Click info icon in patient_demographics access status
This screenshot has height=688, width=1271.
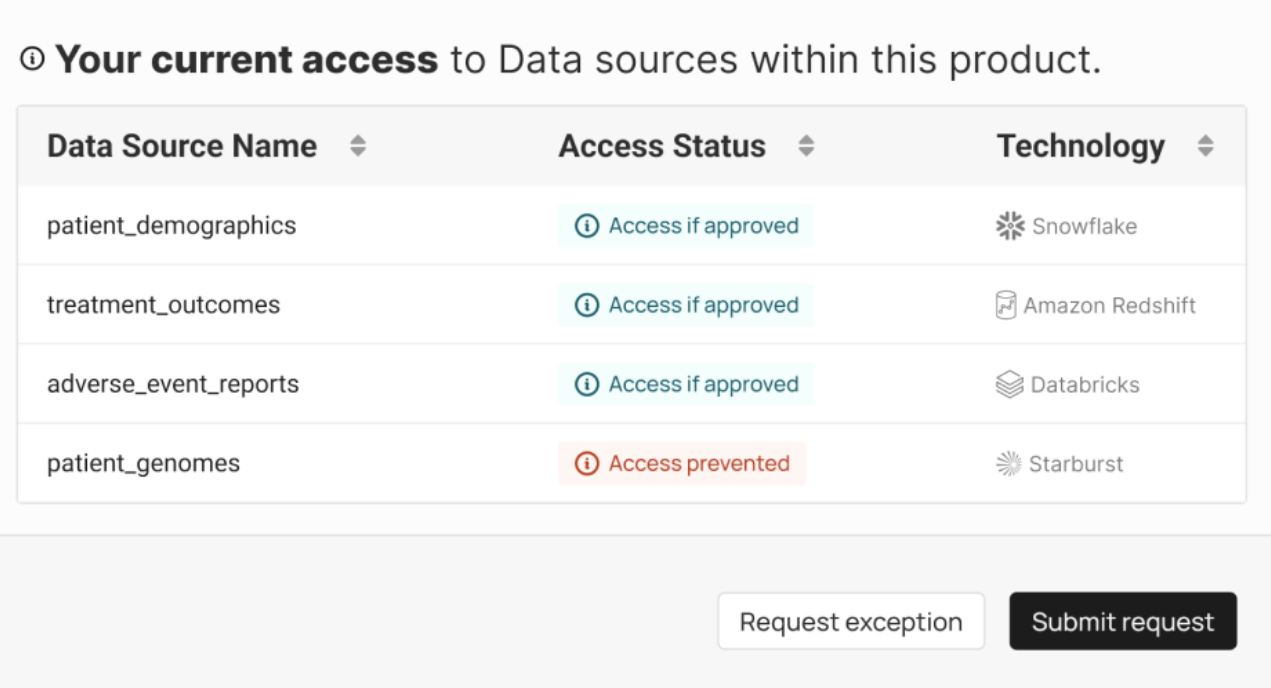[x=587, y=226]
